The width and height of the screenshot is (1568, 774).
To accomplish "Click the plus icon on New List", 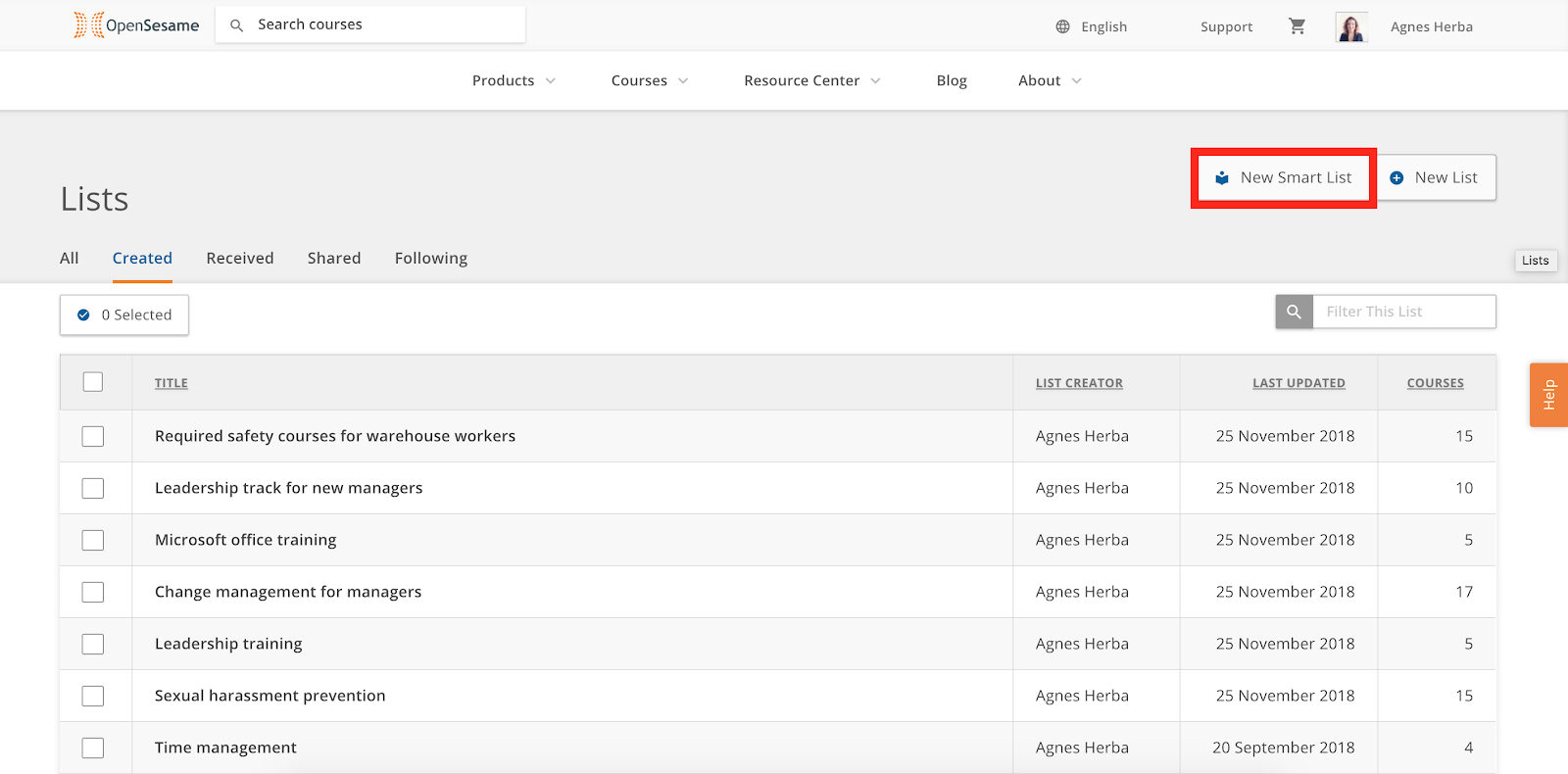I will coord(1396,177).
